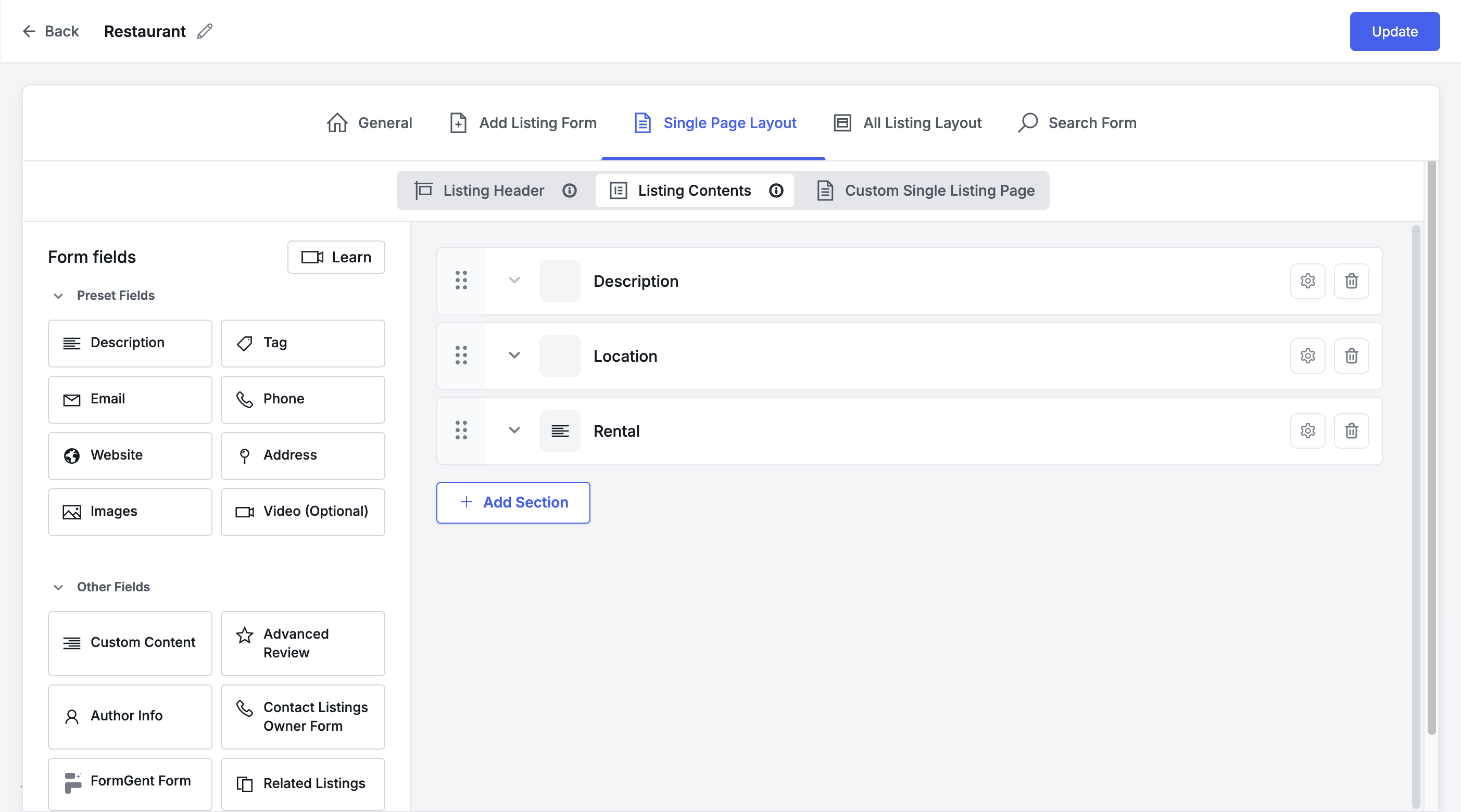This screenshot has width=1461, height=812.
Task: Expand the Rental section chevron
Action: click(514, 431)
